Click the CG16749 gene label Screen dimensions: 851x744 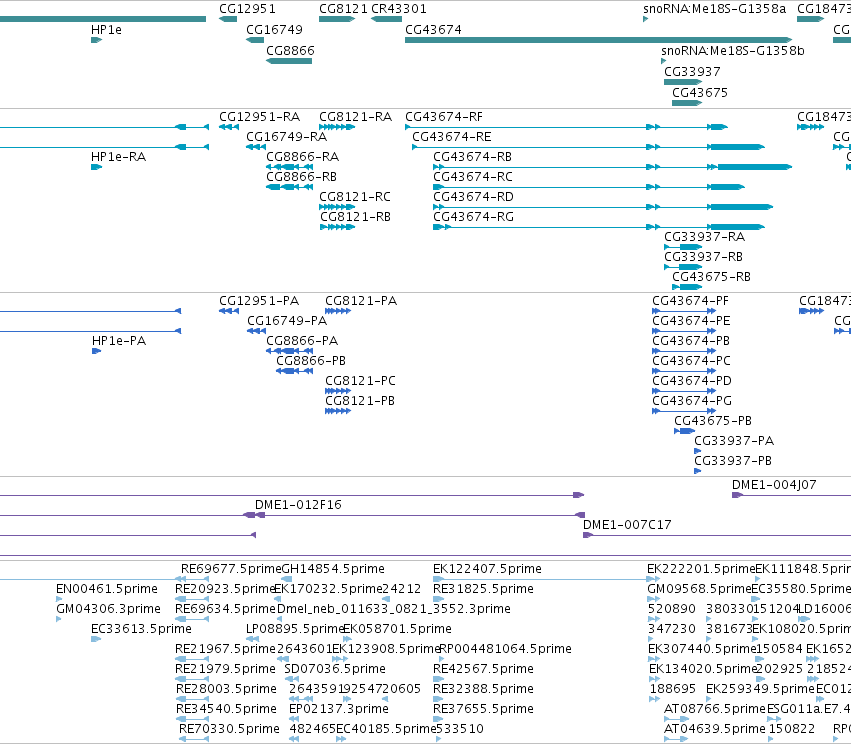click(x=274, y=30)
